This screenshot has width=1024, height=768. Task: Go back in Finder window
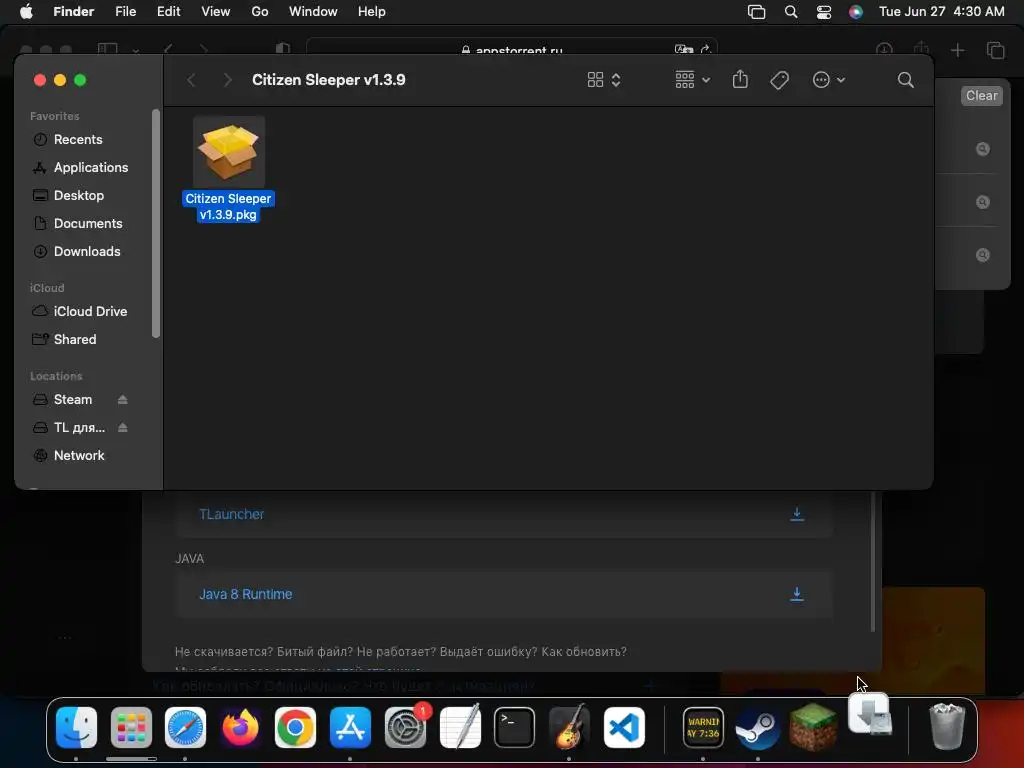[191, 80]
